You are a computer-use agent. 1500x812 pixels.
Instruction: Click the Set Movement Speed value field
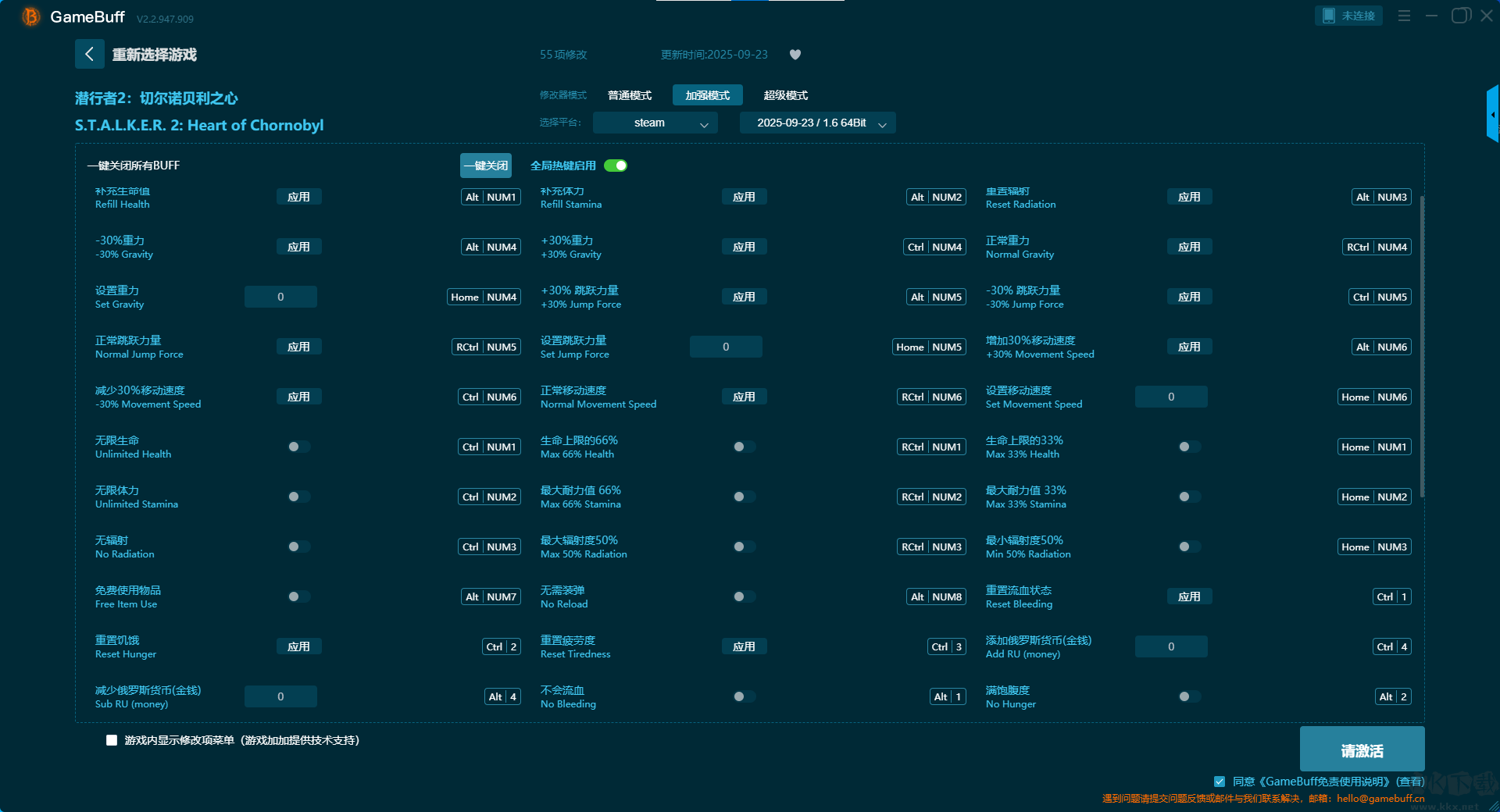click(1171, 397)
